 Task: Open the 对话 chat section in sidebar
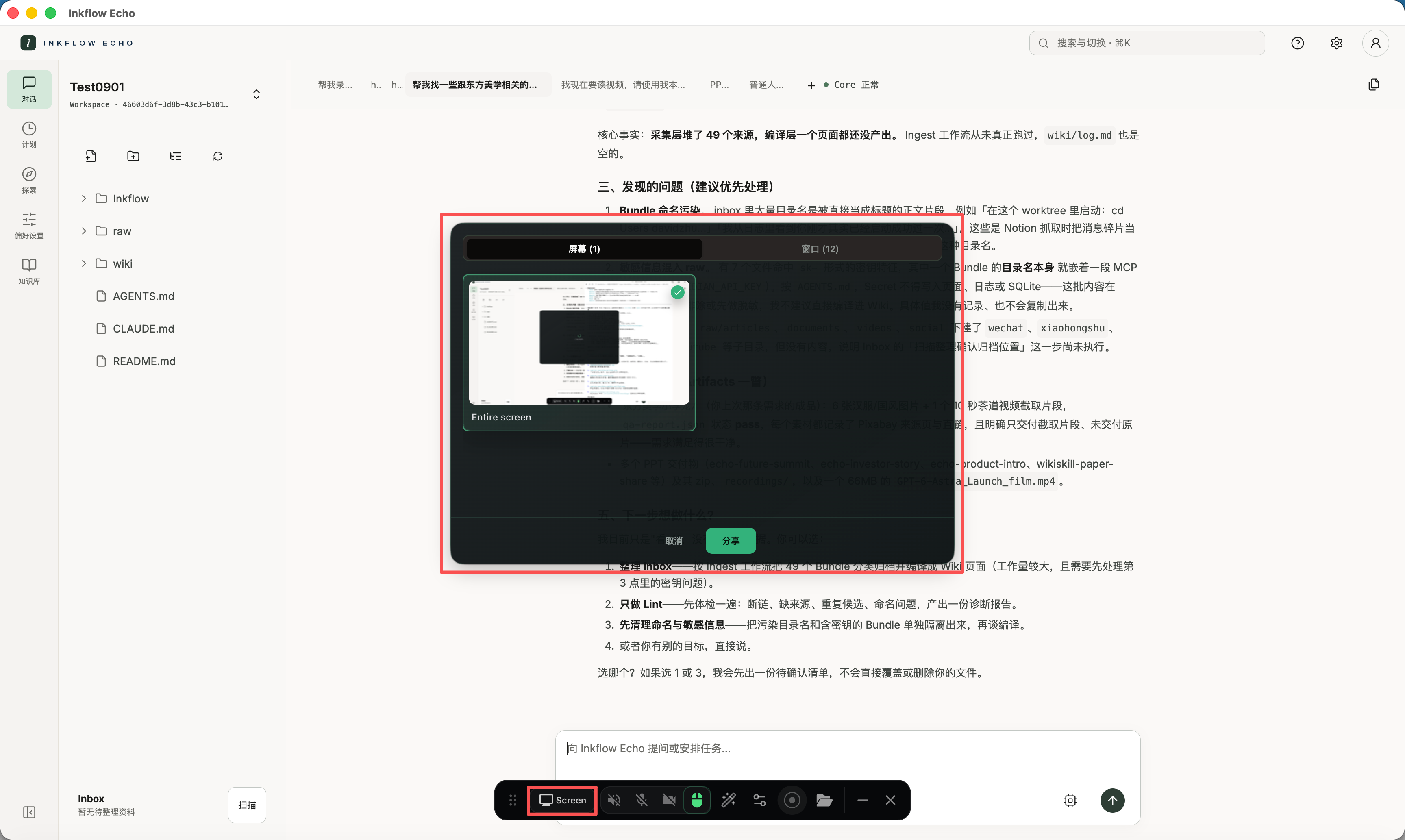pyautogui.click(x=29, y=89)
